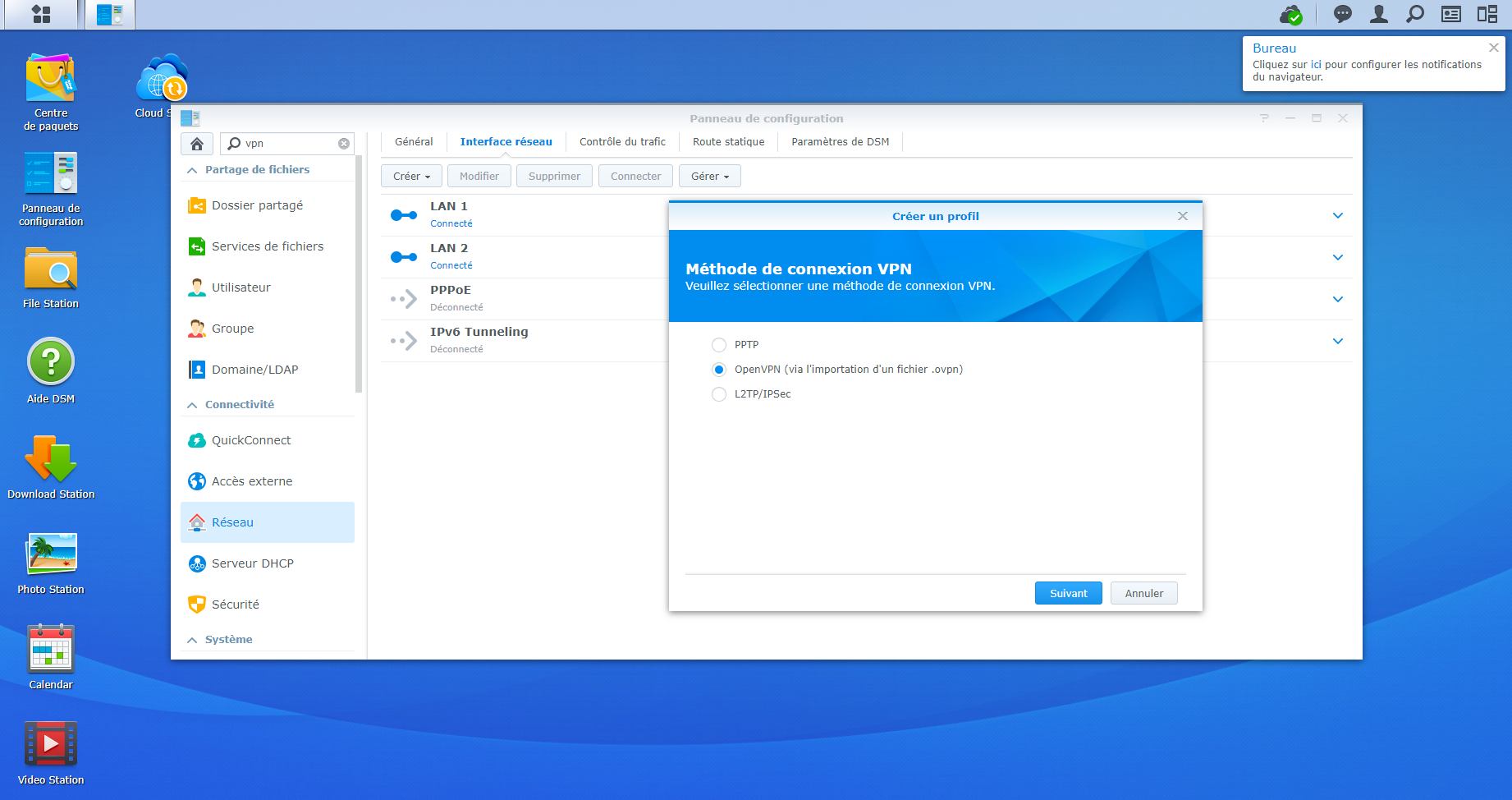
Task: Select the L2TP/IPSec radio button
Action: (x=719, y=394)
